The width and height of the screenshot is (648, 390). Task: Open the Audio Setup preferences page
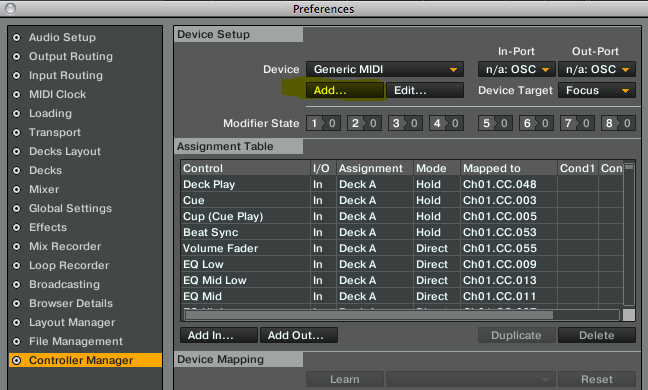point(85,37)
